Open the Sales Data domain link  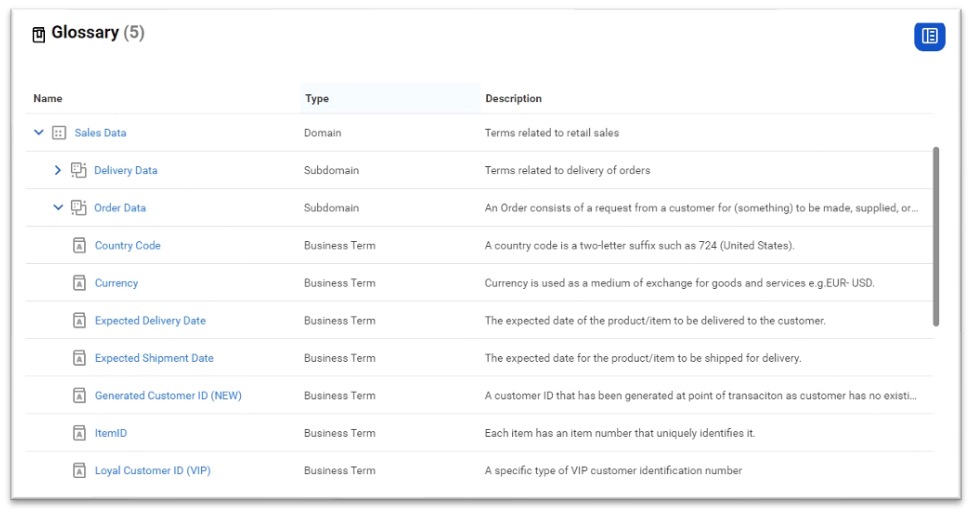click(100, 133)
